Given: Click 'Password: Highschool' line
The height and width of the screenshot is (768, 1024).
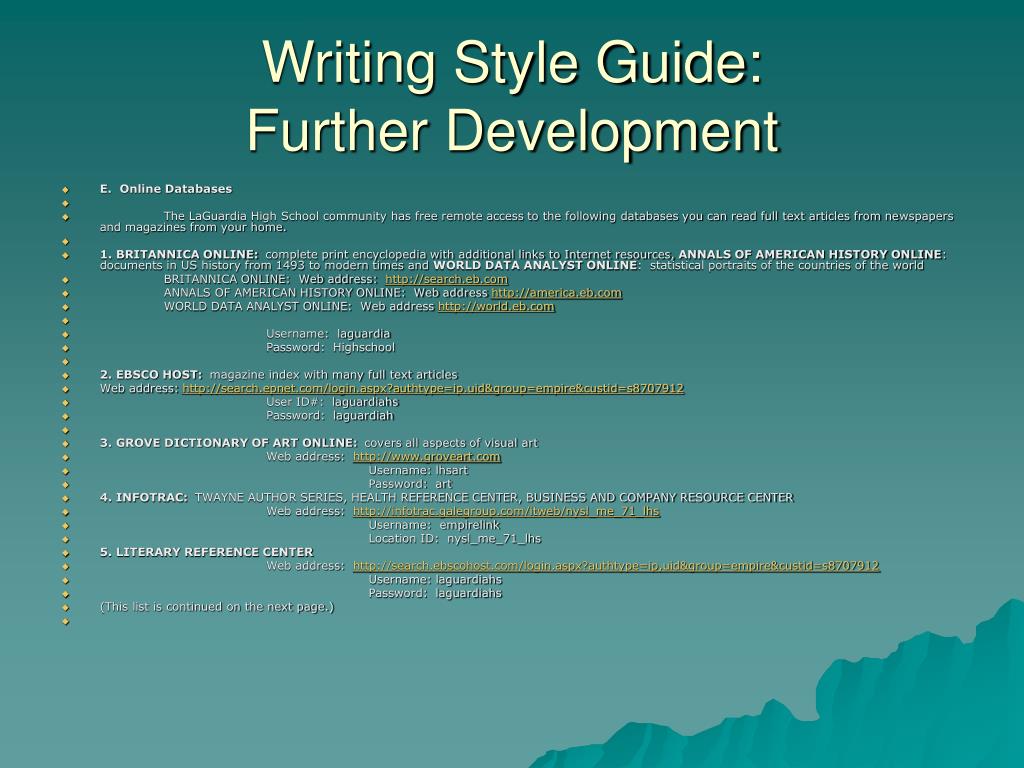Looking at the screenshot, I should [x=330, y=347].
